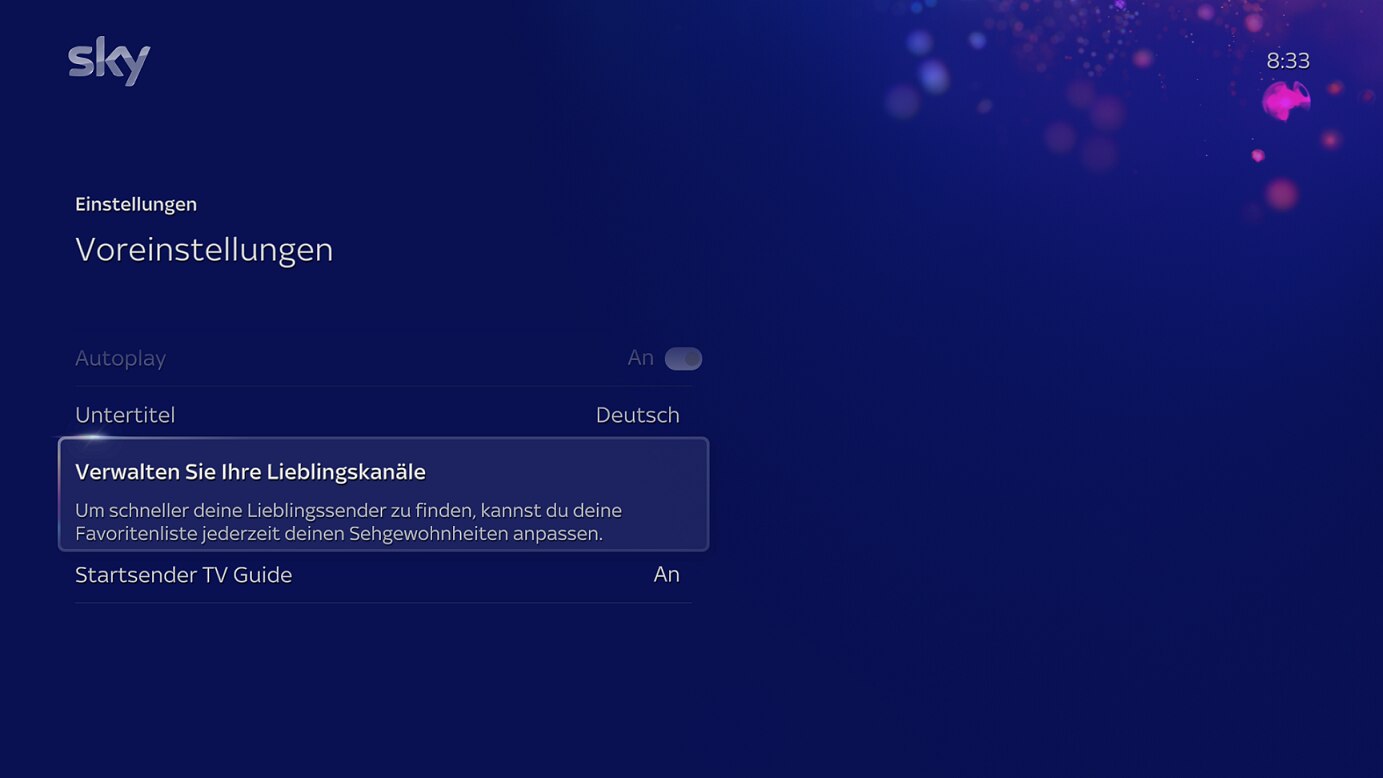Click the 8:33 clock display
The height and width of the screenshot is (778, 1383).
1289,60
